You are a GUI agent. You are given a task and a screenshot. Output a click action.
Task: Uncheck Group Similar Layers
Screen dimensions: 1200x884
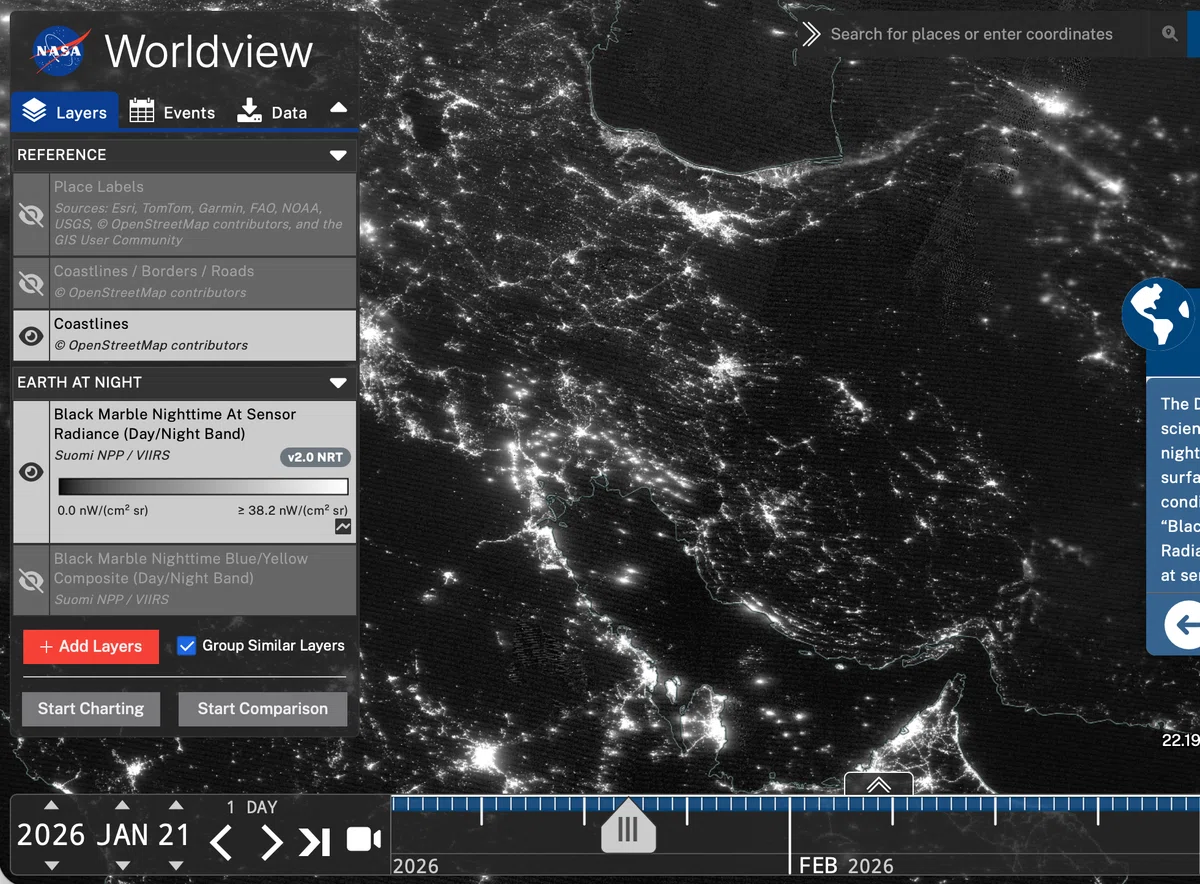(x=186, y=646)
